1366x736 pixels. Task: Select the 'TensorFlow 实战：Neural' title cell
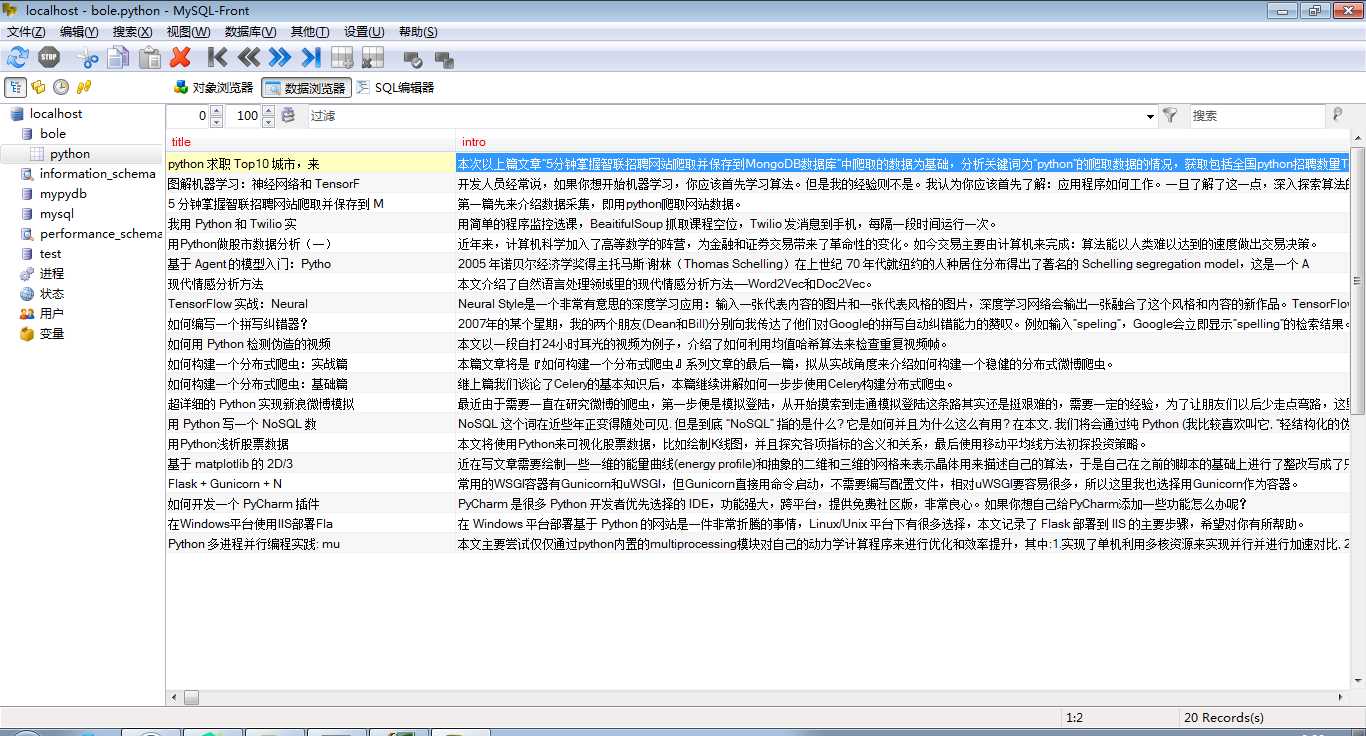[x=311, y=304]
